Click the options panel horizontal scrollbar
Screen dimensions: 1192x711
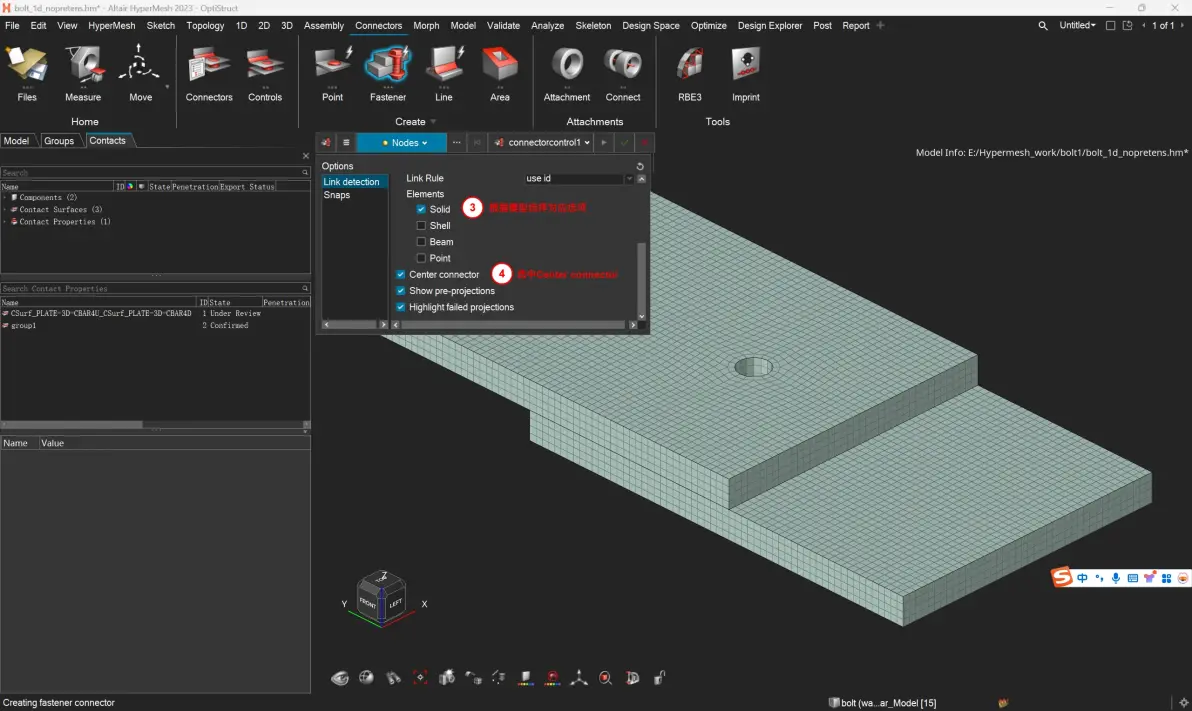coord(514,325)
